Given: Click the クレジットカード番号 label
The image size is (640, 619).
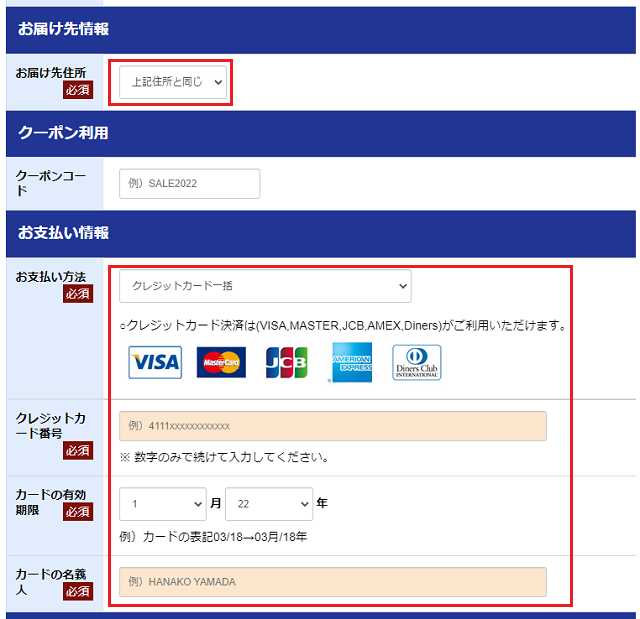Looking at the screenshot, I should tap(51, 426).
